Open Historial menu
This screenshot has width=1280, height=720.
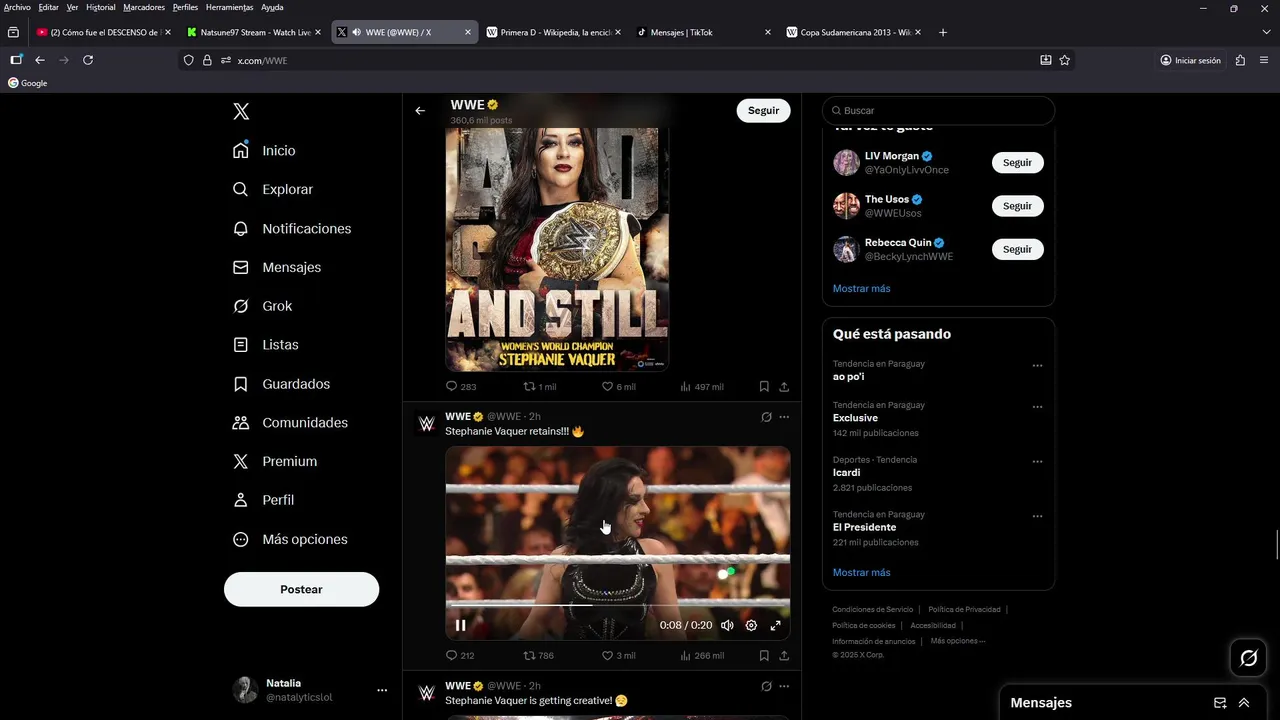[100, 7]
